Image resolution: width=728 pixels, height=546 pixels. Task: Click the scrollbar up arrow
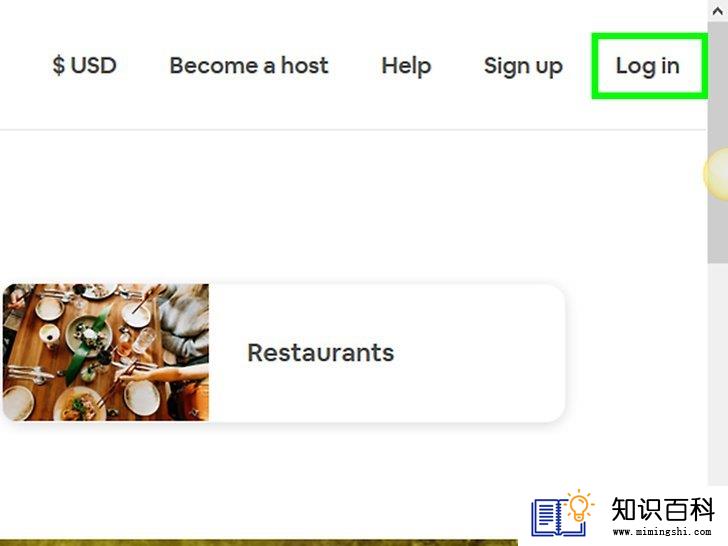point(718,10)
